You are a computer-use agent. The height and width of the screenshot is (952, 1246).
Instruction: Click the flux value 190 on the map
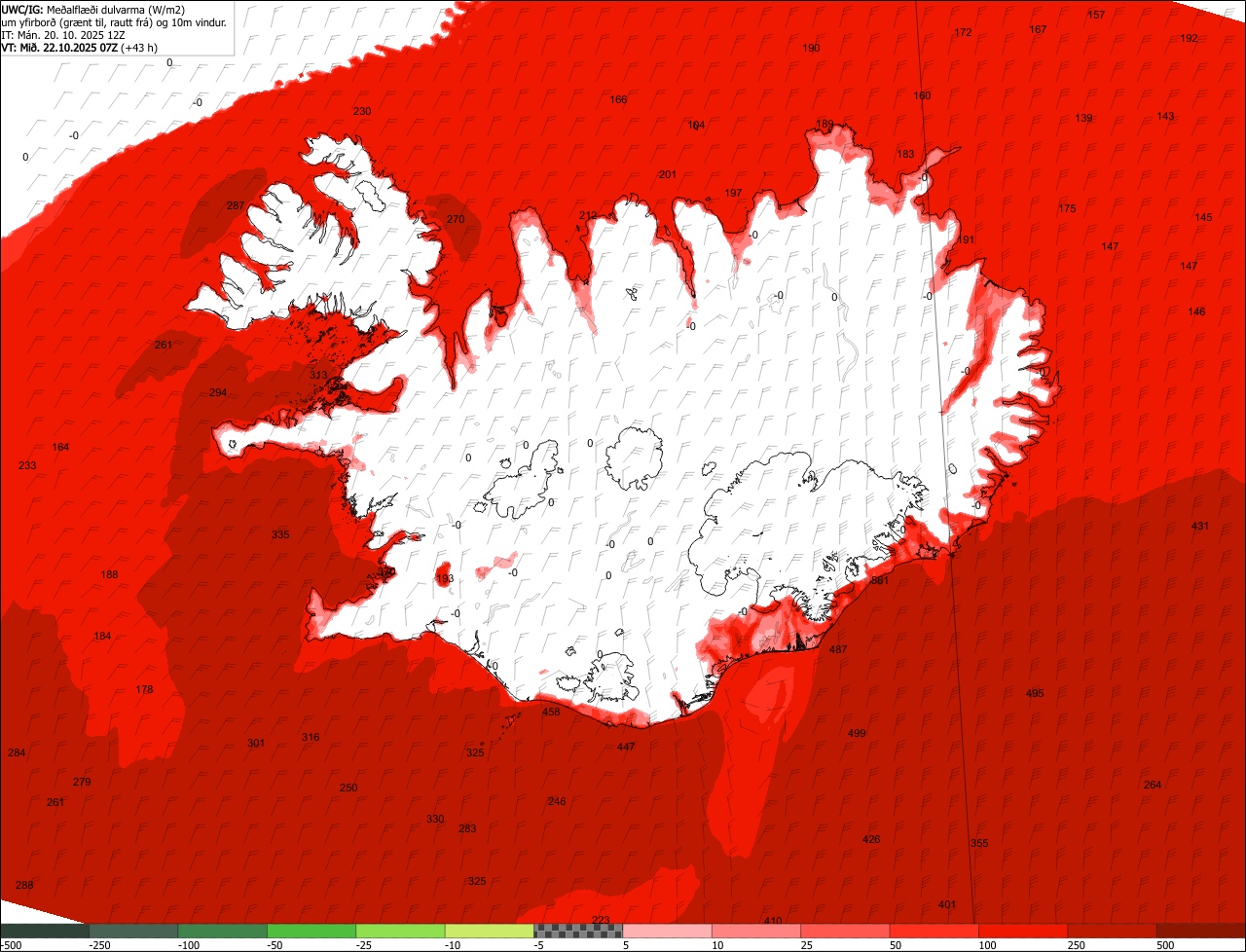[x=811, y=48]
